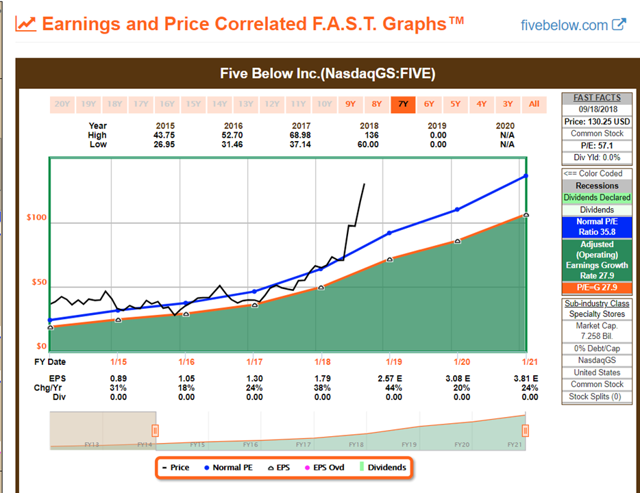
Task: Switch to the 5Y time range
Action: point(456,104)
